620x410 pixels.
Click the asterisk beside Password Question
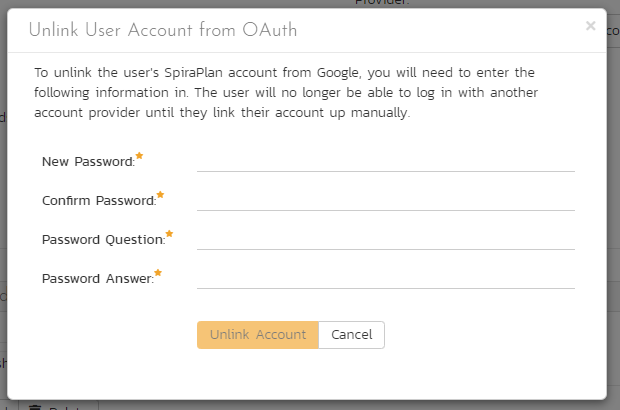coord(169,235)
